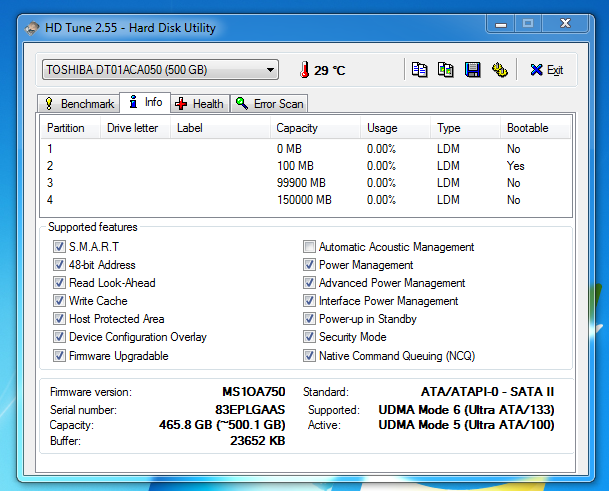Click the capacity value 465.8 GB
This screenshot has width=609, height=491.
222,425
